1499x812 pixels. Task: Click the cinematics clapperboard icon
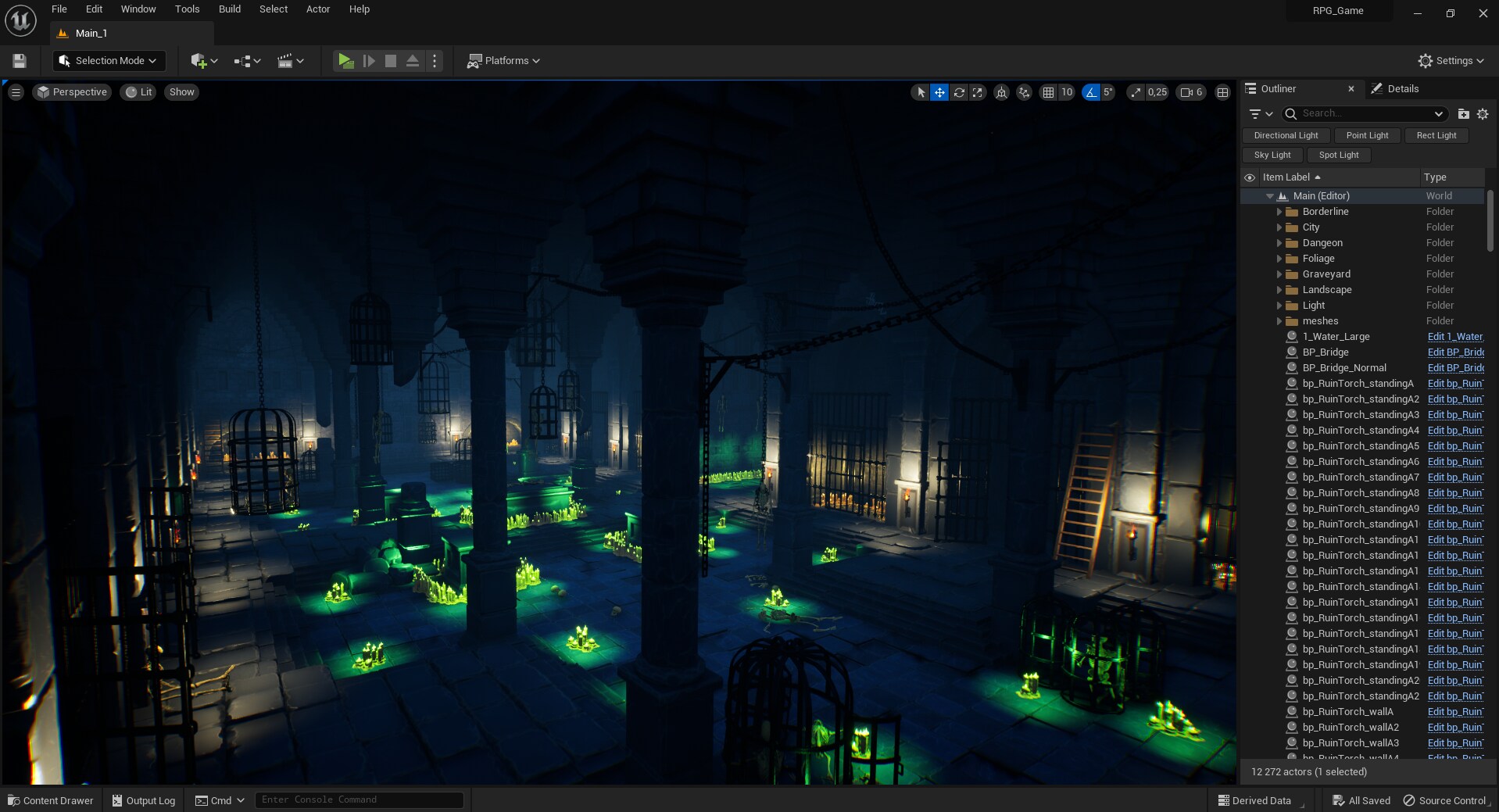click(x=285, y=61)
